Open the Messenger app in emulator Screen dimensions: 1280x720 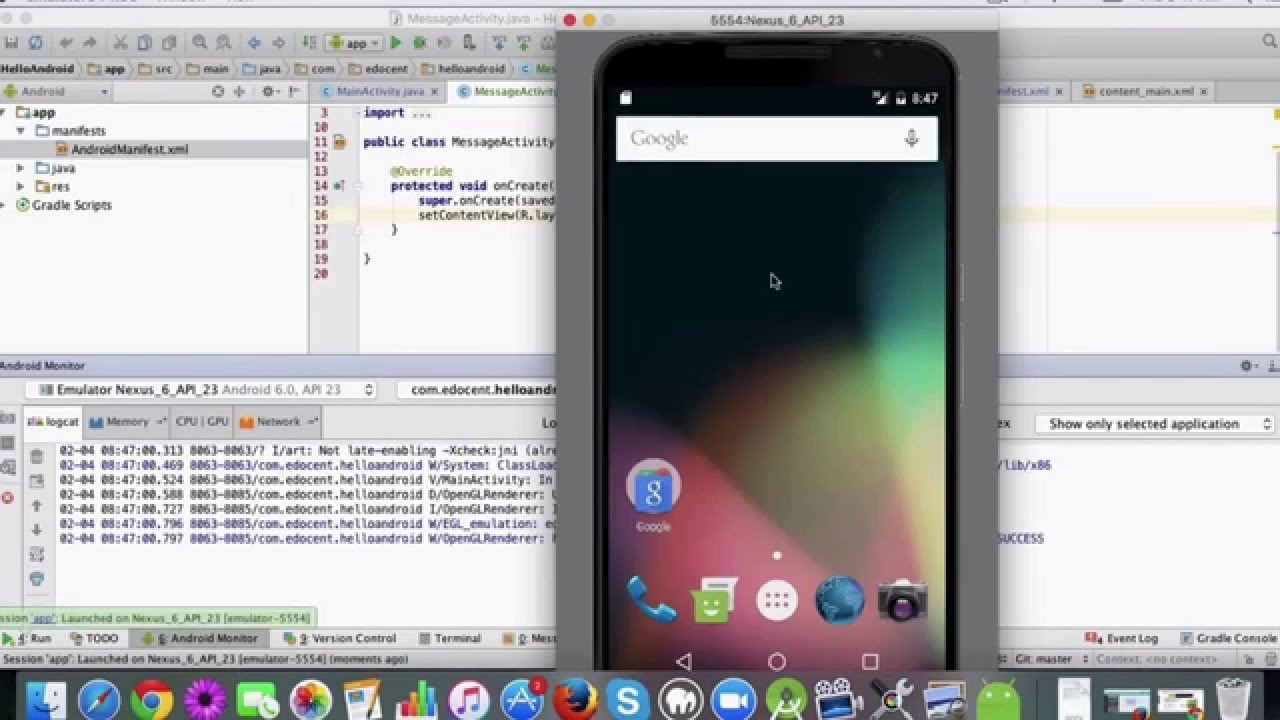[x=714, y=600]
